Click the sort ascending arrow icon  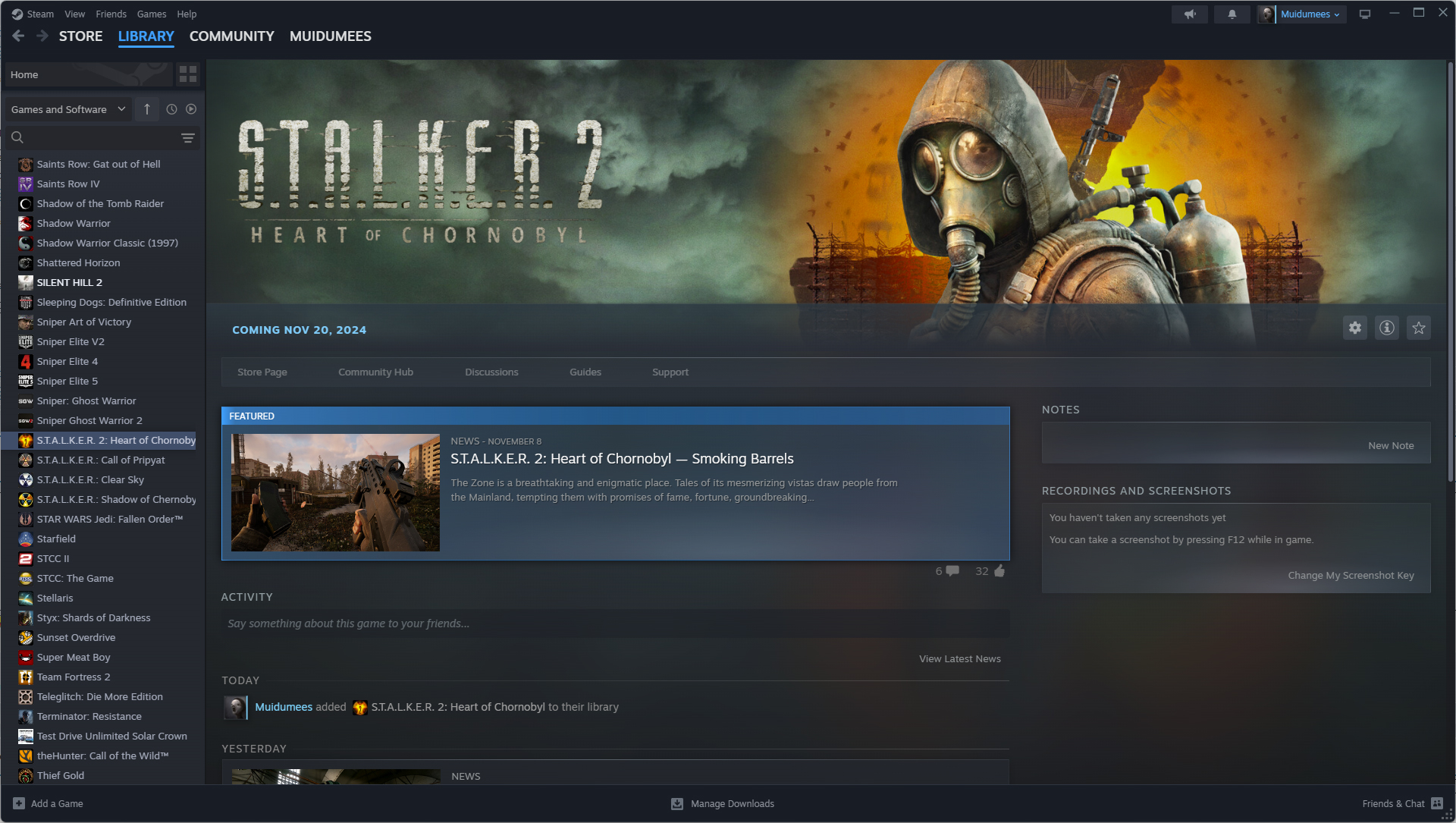point(147,109)
